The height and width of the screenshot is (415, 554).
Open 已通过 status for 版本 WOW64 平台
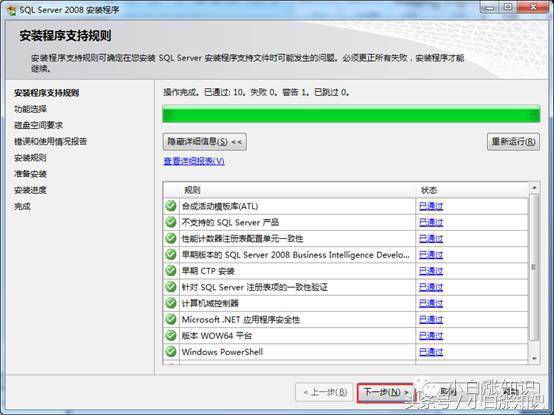click(431, 336)
